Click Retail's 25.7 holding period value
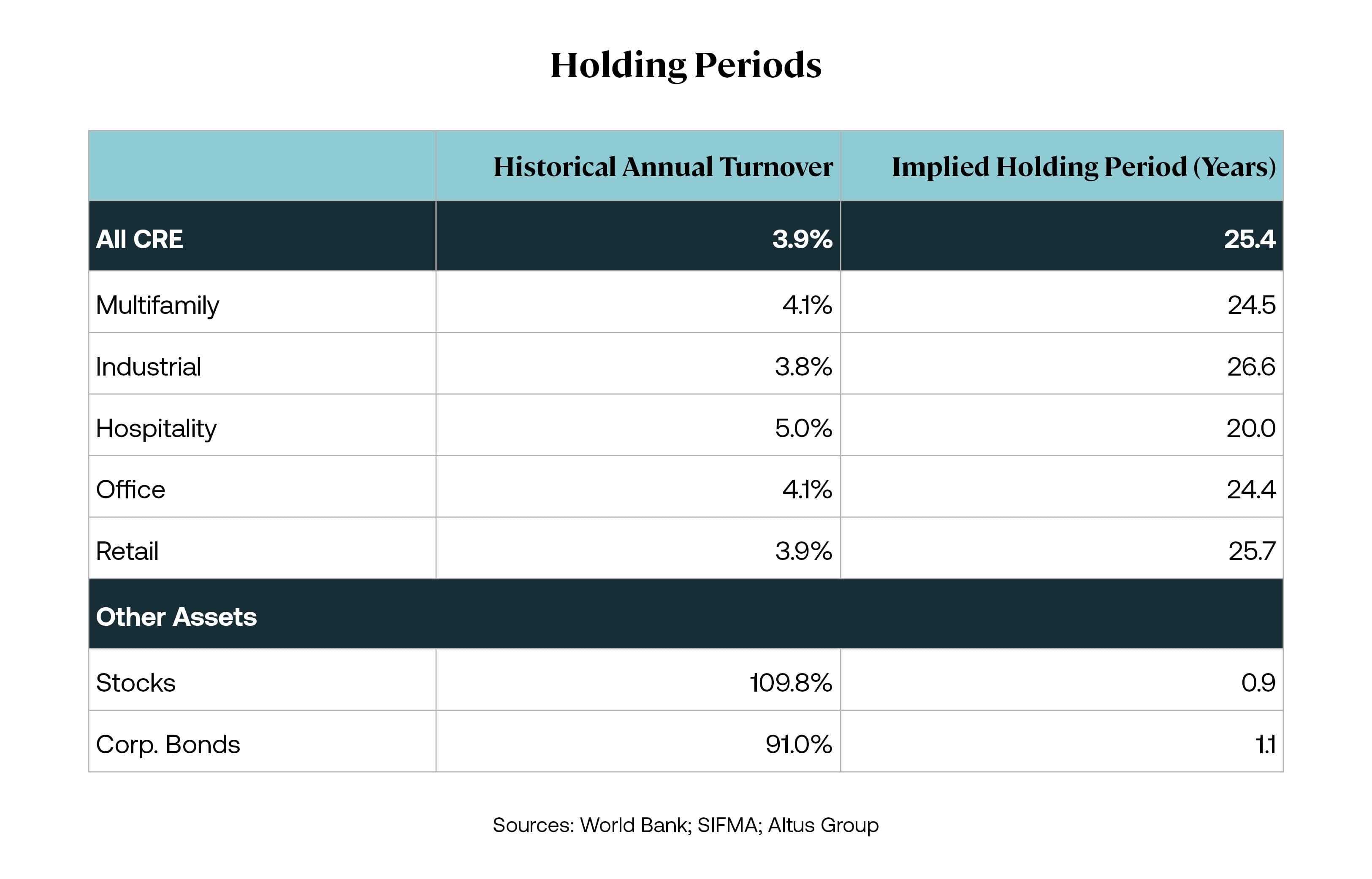The height and width of the screenshot is (879, 1372). [x=1251, y=552]
